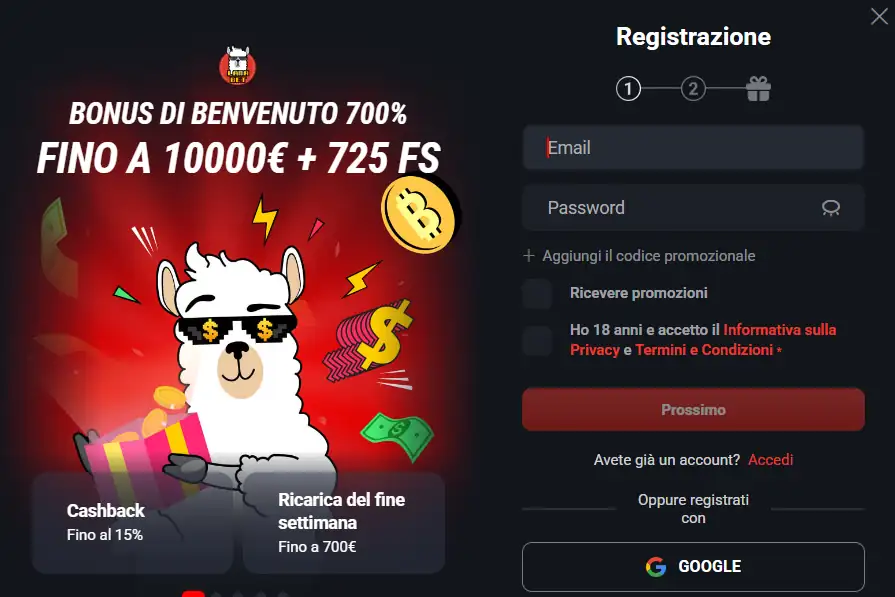895x597 pixels.
Task: Enable the Ricevere promozioni checkbox
Action: [537, 293]
